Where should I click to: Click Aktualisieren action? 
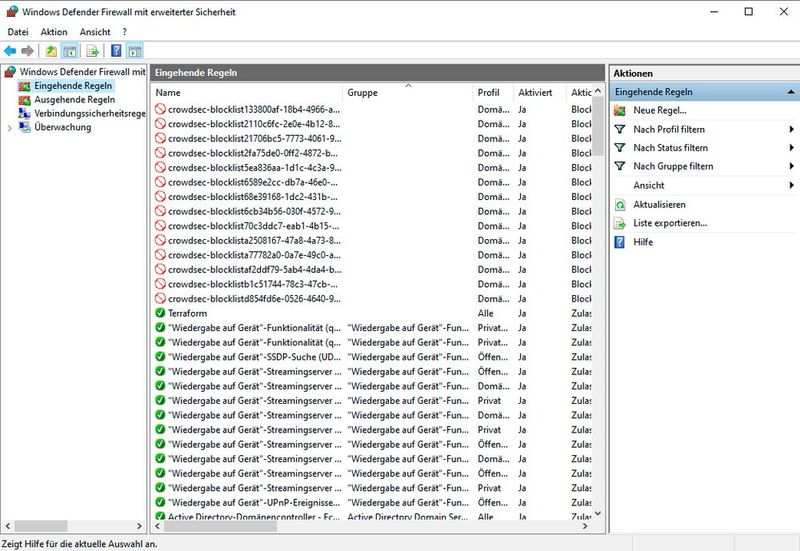pyautogui.click(x=659, y=205)
